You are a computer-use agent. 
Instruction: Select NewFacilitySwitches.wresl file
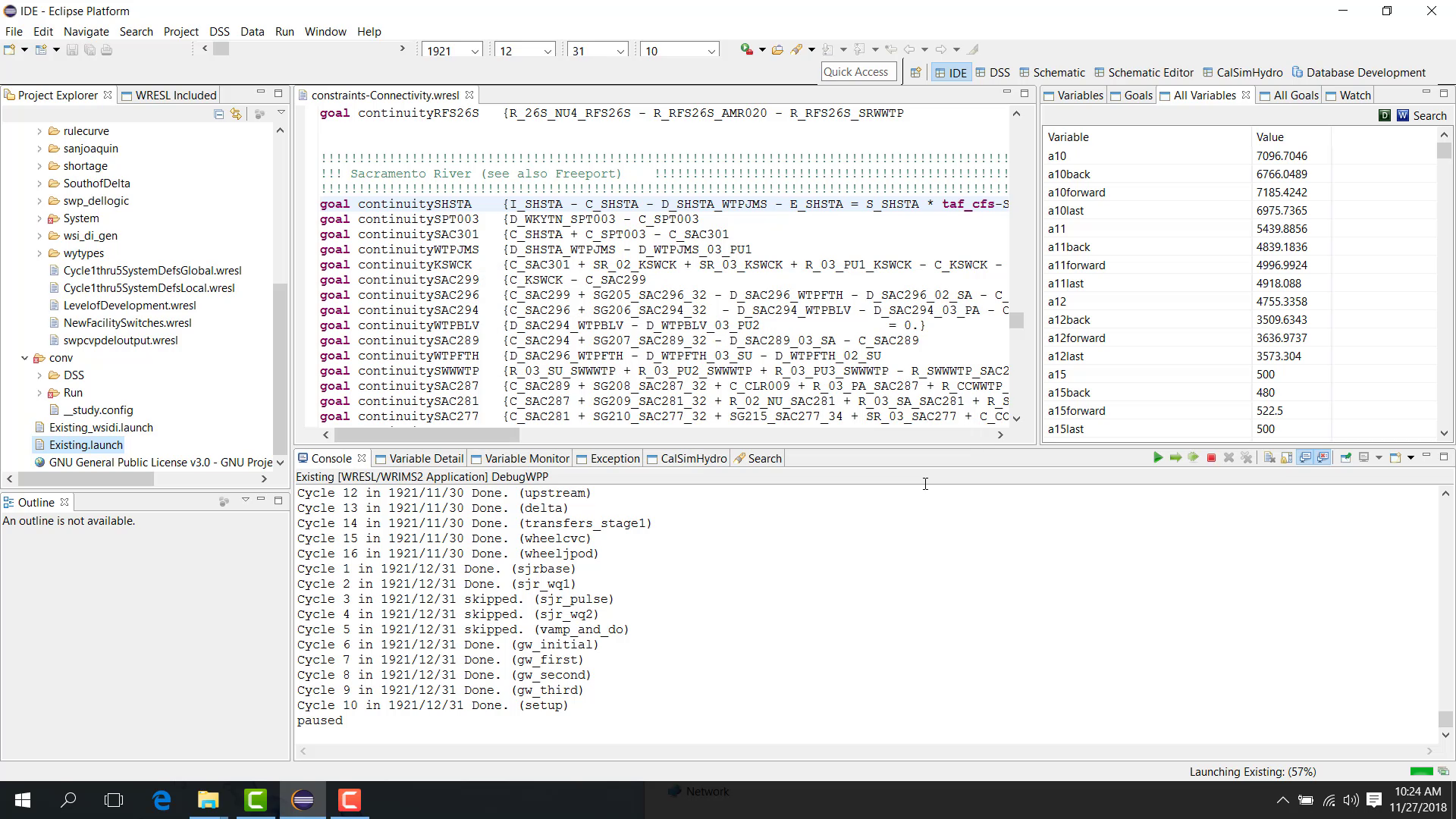pos(127,323)
